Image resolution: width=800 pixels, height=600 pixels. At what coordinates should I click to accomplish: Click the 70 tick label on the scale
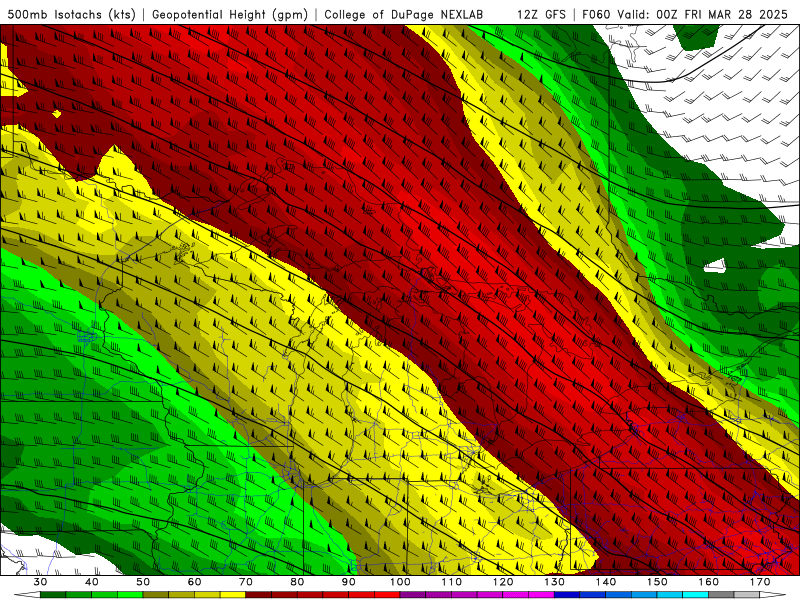pyautogui.click(x=246, y=582)
